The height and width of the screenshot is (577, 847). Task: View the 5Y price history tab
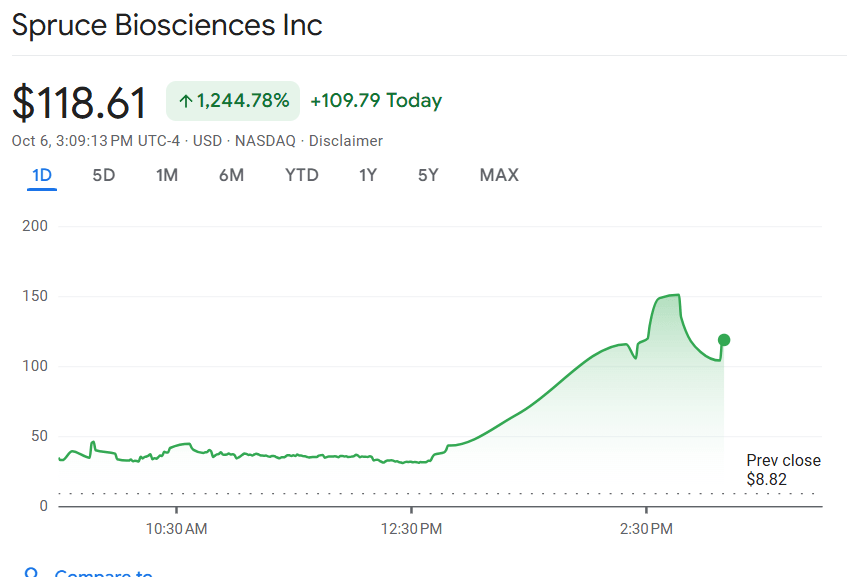[428, 175]
